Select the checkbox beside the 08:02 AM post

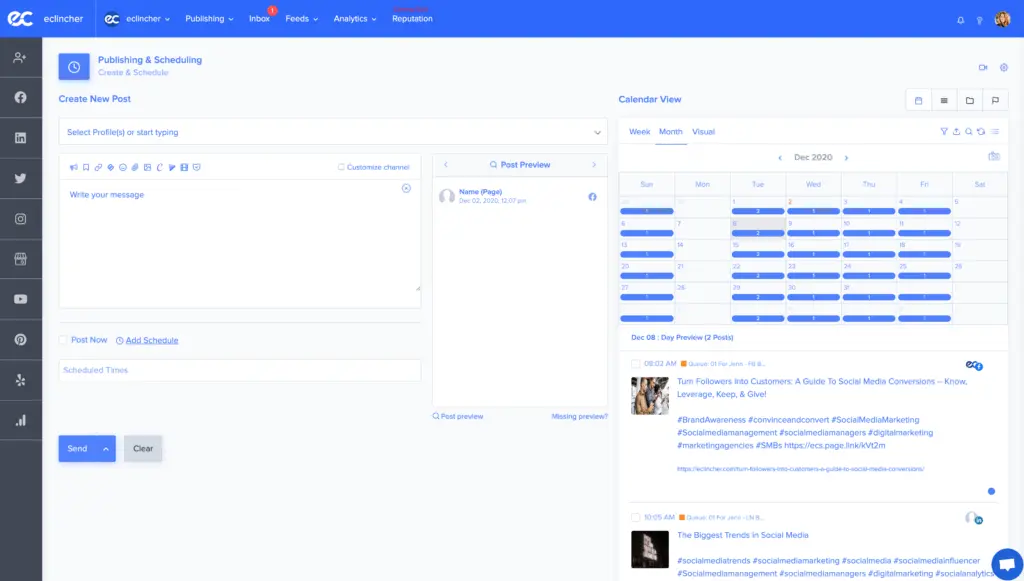click(636, 363)
